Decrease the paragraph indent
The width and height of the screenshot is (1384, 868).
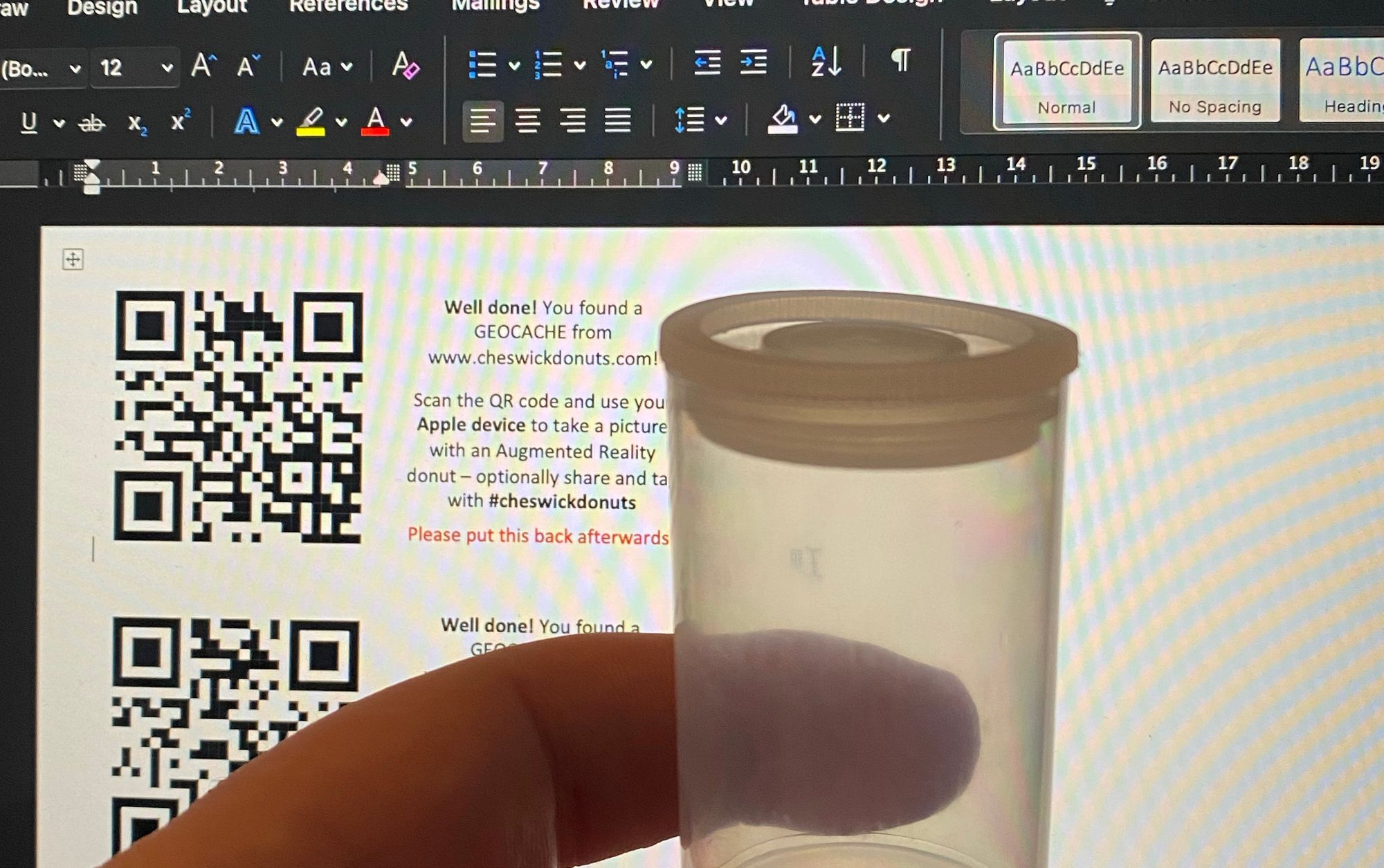[707, 63]
